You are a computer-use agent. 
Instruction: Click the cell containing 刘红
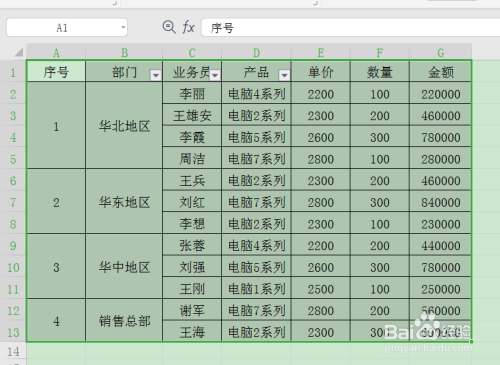pyautogui.click(x=192, y=202)
